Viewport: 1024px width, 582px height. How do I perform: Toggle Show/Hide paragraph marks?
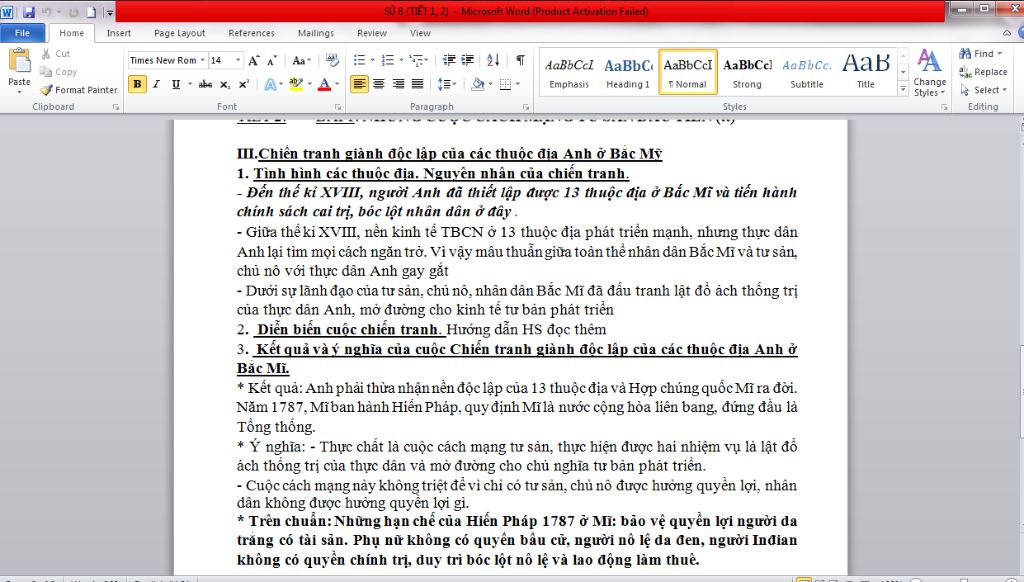(520, 60)
